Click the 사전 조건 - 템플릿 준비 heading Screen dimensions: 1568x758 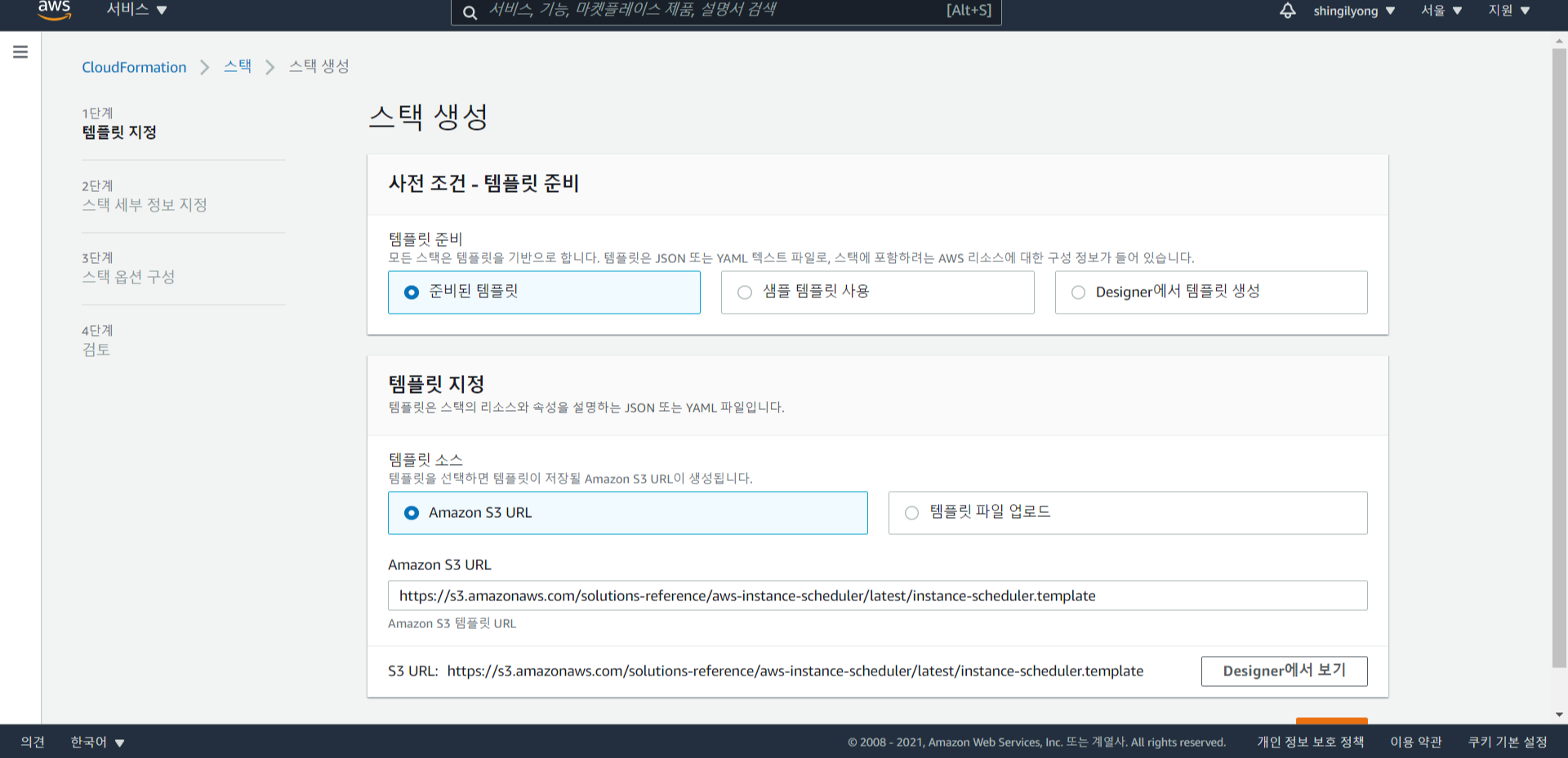click(x=483, y=183)
